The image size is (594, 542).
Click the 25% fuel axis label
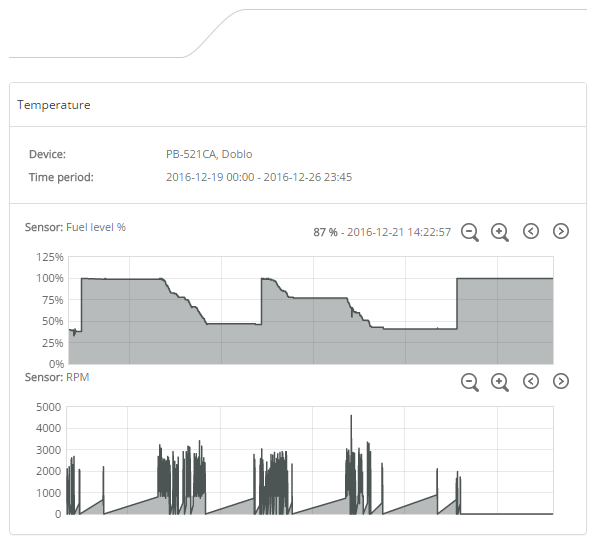coord(53,343)
